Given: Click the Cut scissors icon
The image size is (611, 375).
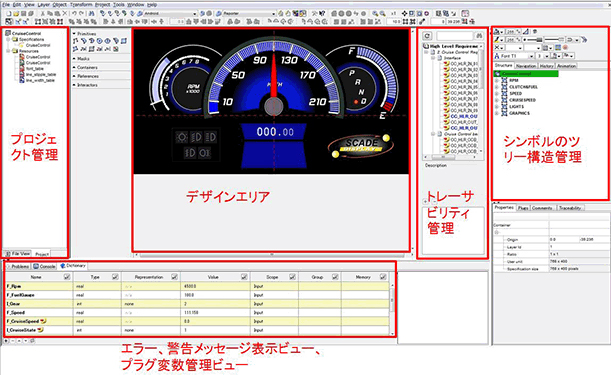Looking at the screenshot, I should (x=43, y=13).
